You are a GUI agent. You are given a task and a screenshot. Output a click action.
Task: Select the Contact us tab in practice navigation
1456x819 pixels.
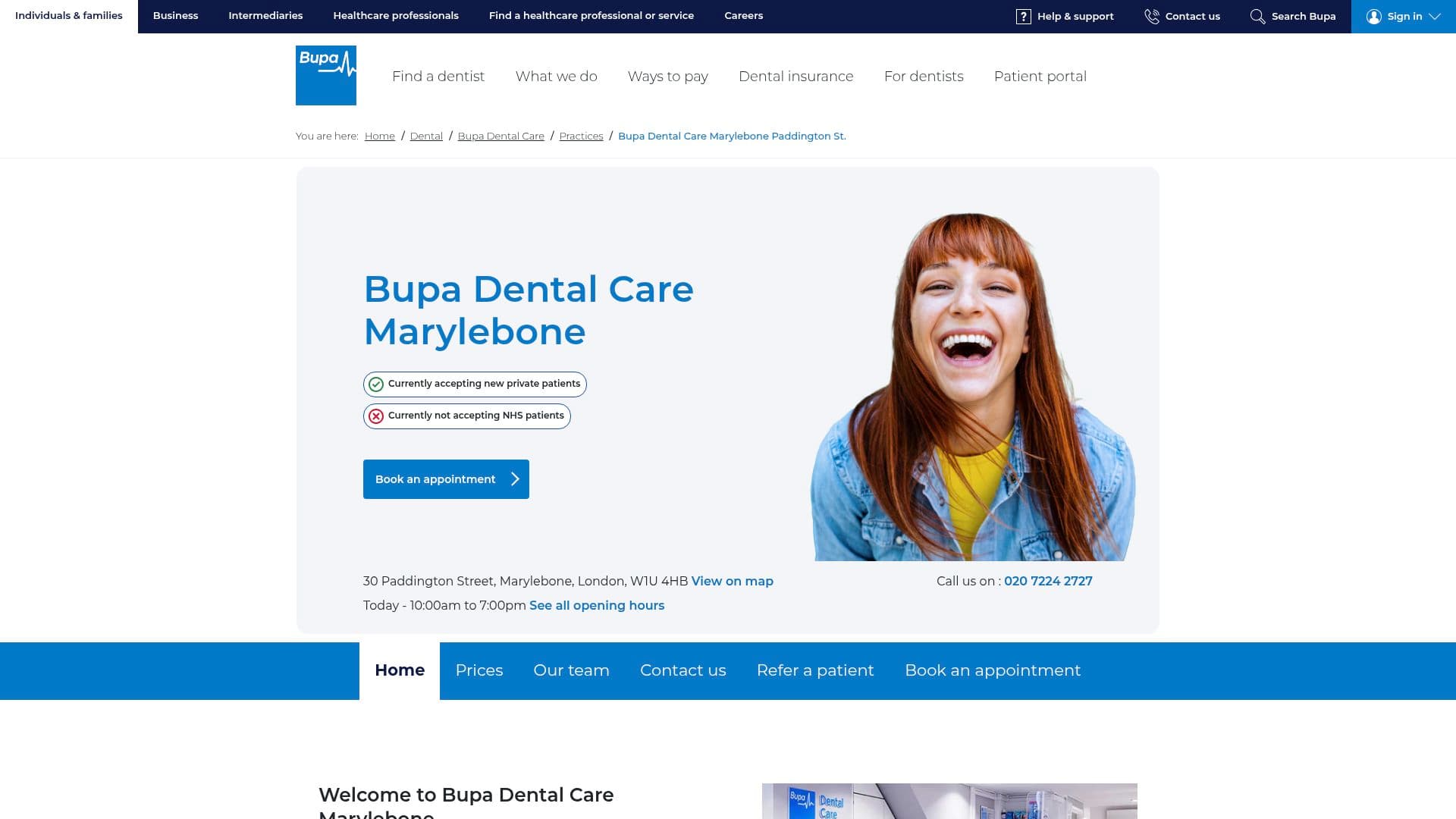[683, 671]
